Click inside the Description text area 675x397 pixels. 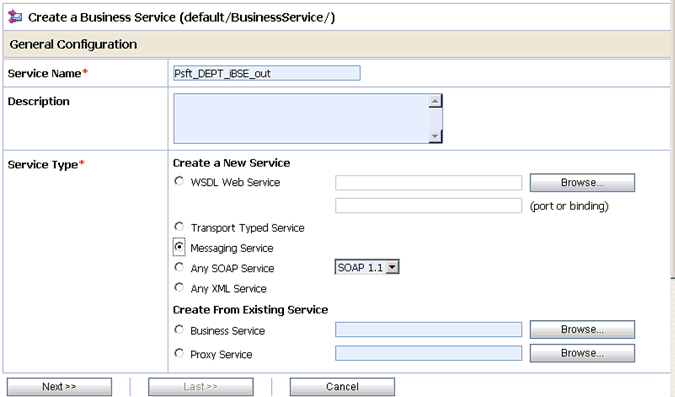coord(301,118)
